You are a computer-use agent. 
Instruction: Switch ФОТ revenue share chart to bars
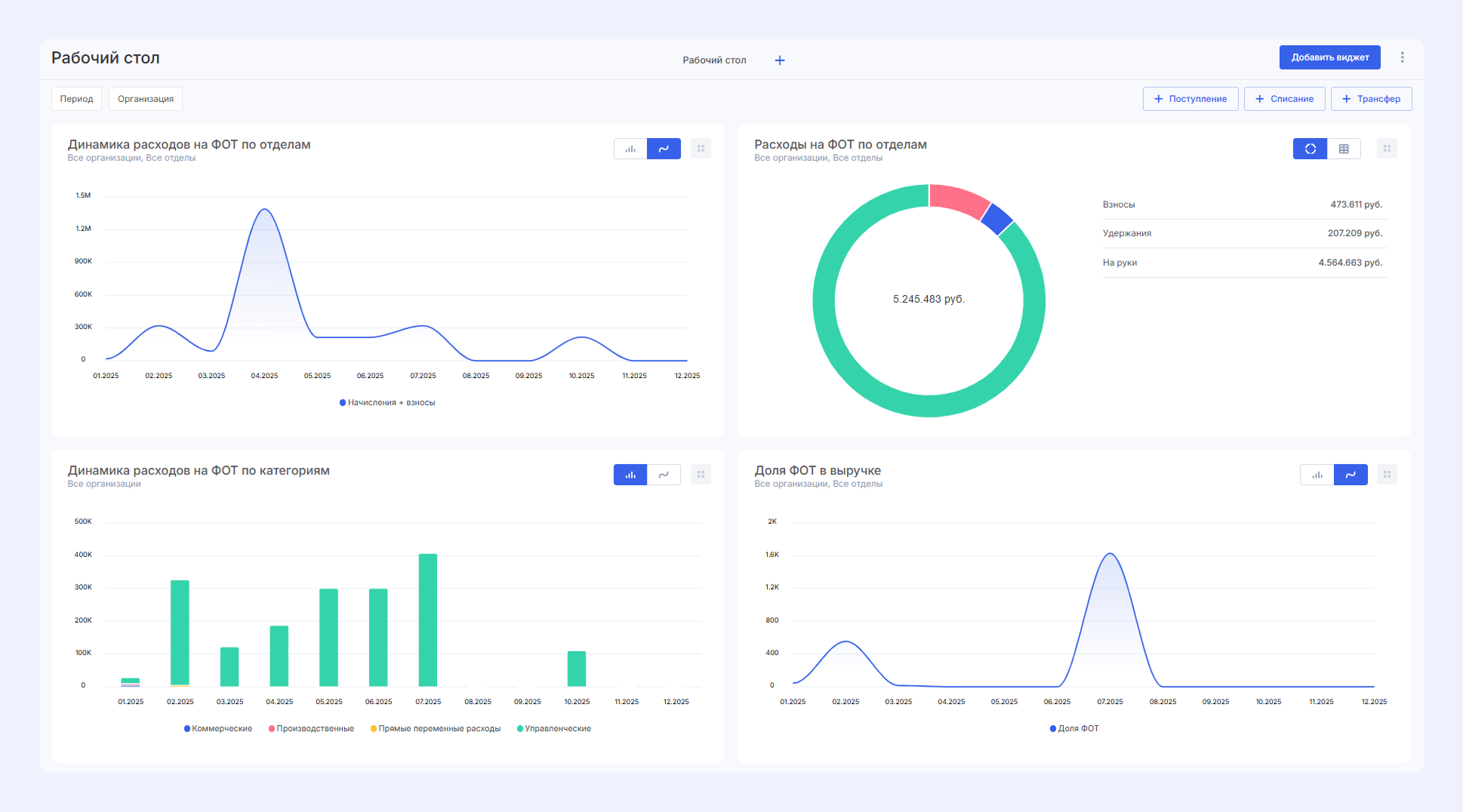coord(1317,475)
